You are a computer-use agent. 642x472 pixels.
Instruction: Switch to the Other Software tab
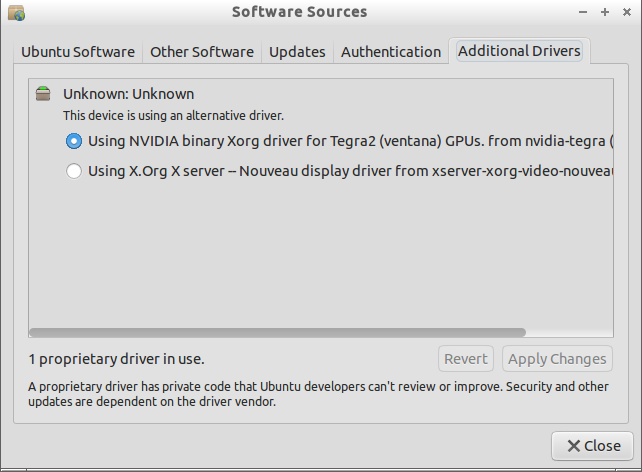point(202,52)
